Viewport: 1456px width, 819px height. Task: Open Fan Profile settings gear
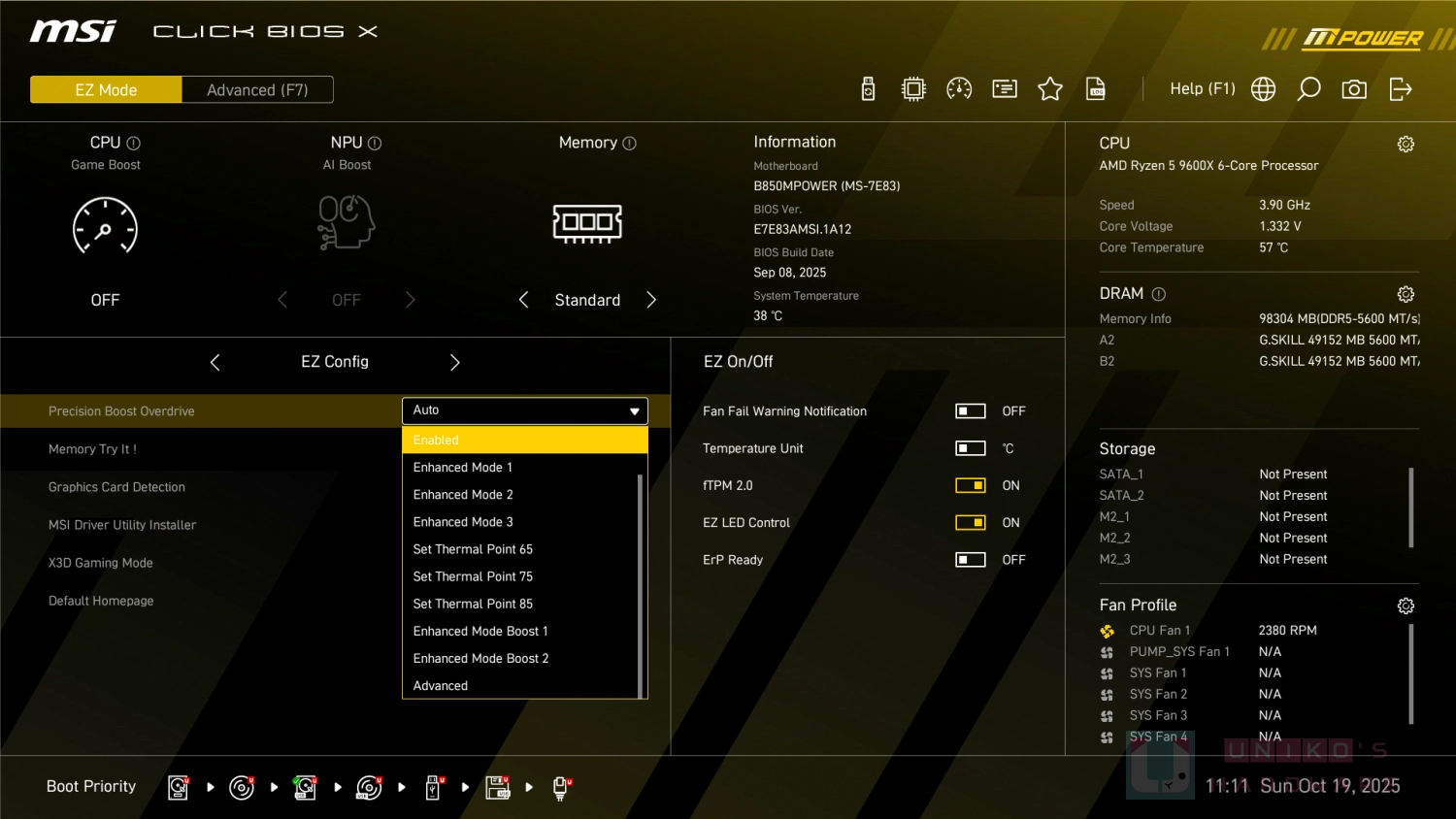click(x=1405, y=606)
